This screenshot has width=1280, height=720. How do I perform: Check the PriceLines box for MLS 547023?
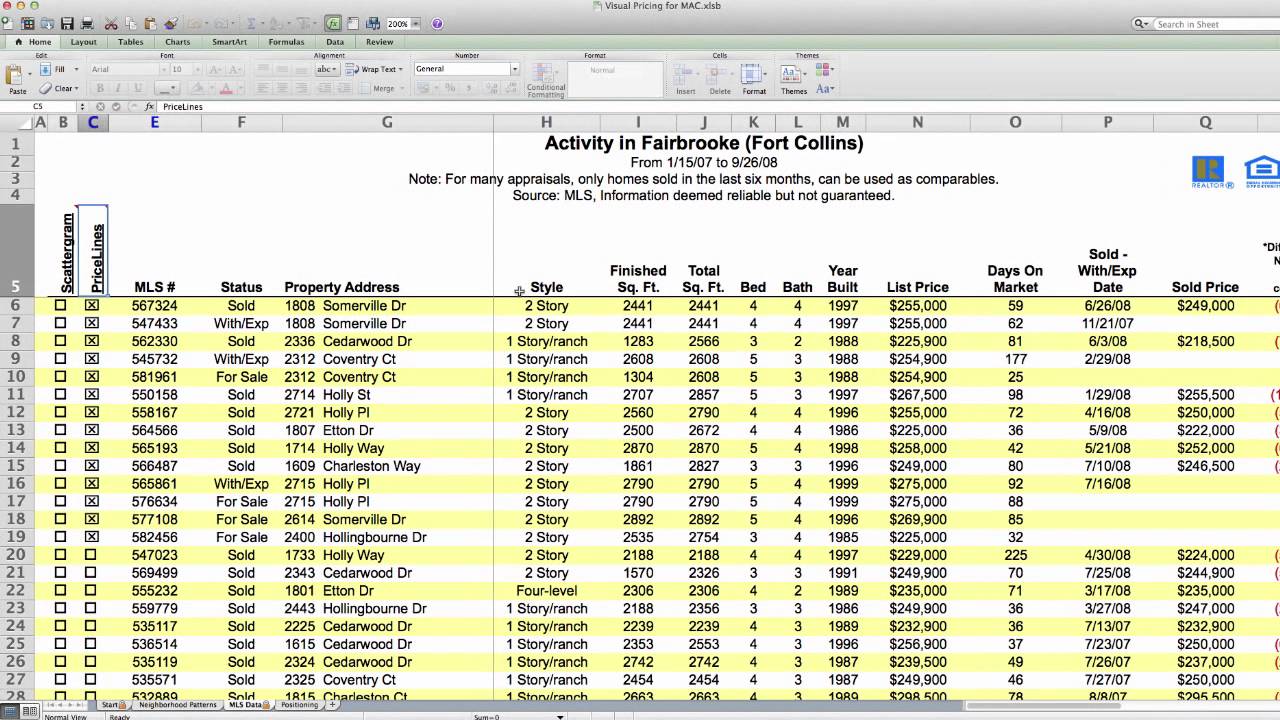(91, 555)
